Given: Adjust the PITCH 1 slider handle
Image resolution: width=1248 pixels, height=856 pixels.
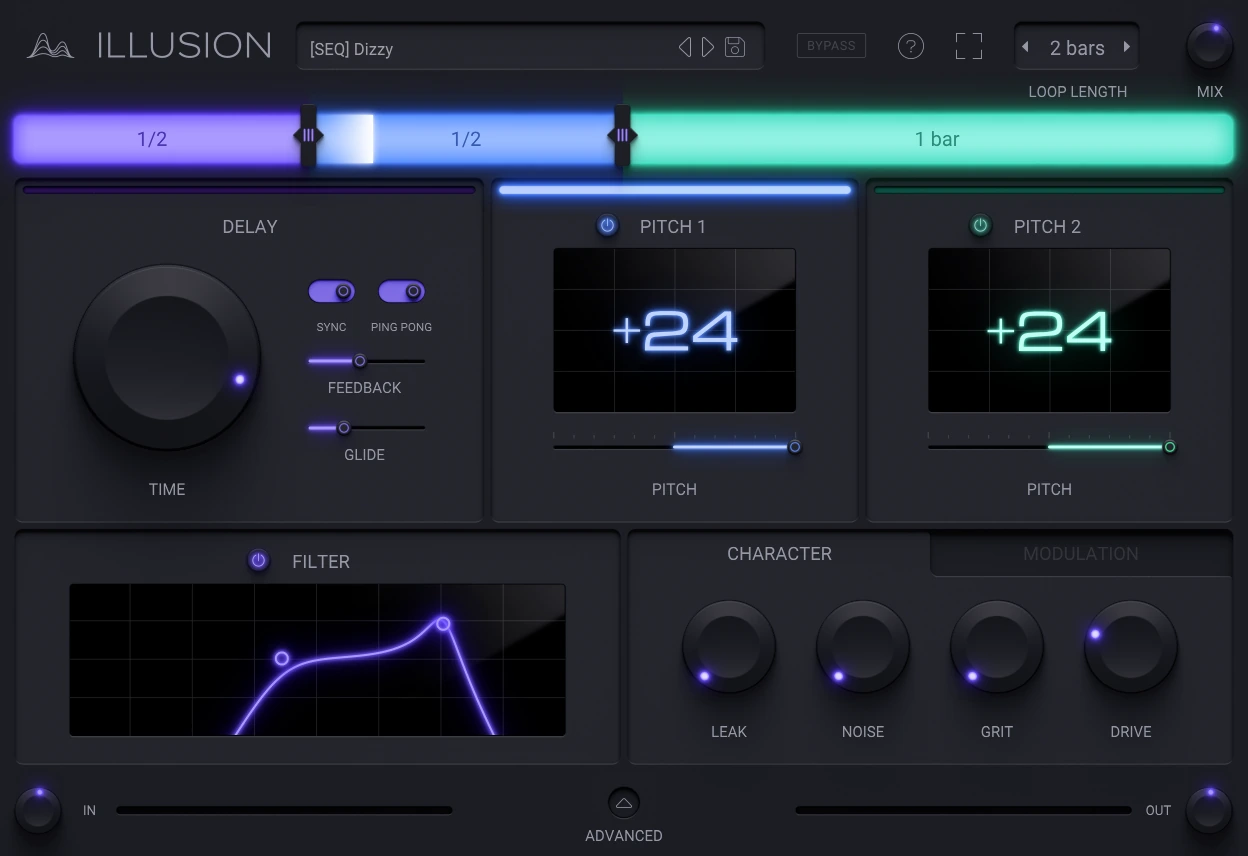Looking at the screenshot, I should pos(795,447).
